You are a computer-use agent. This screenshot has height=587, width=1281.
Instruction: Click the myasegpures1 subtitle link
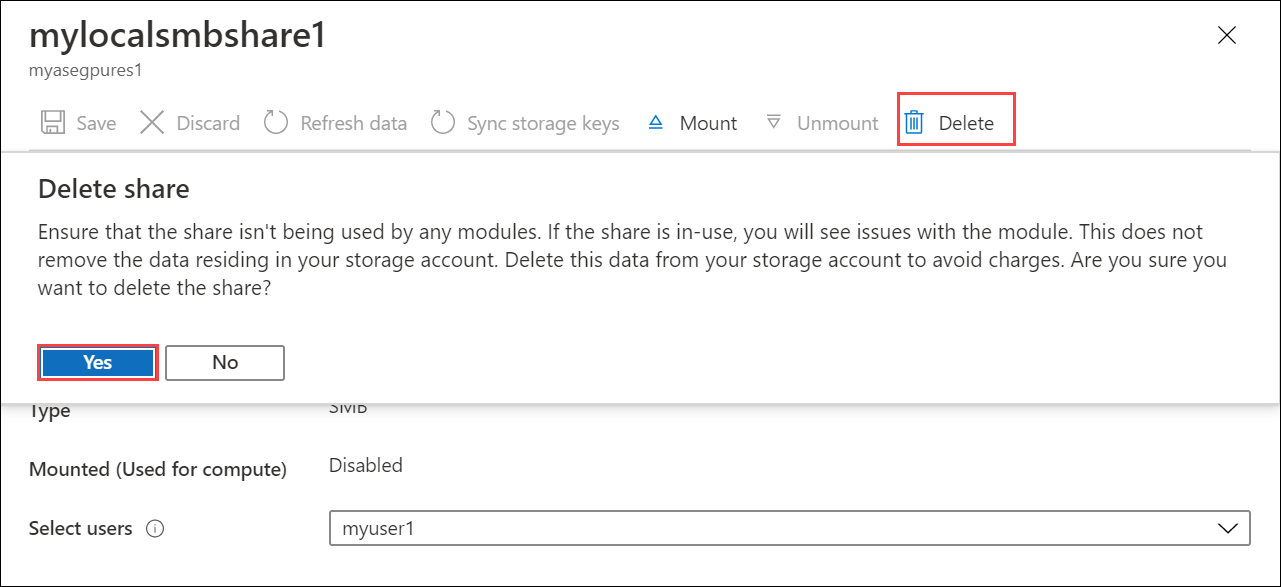[84, 70]
